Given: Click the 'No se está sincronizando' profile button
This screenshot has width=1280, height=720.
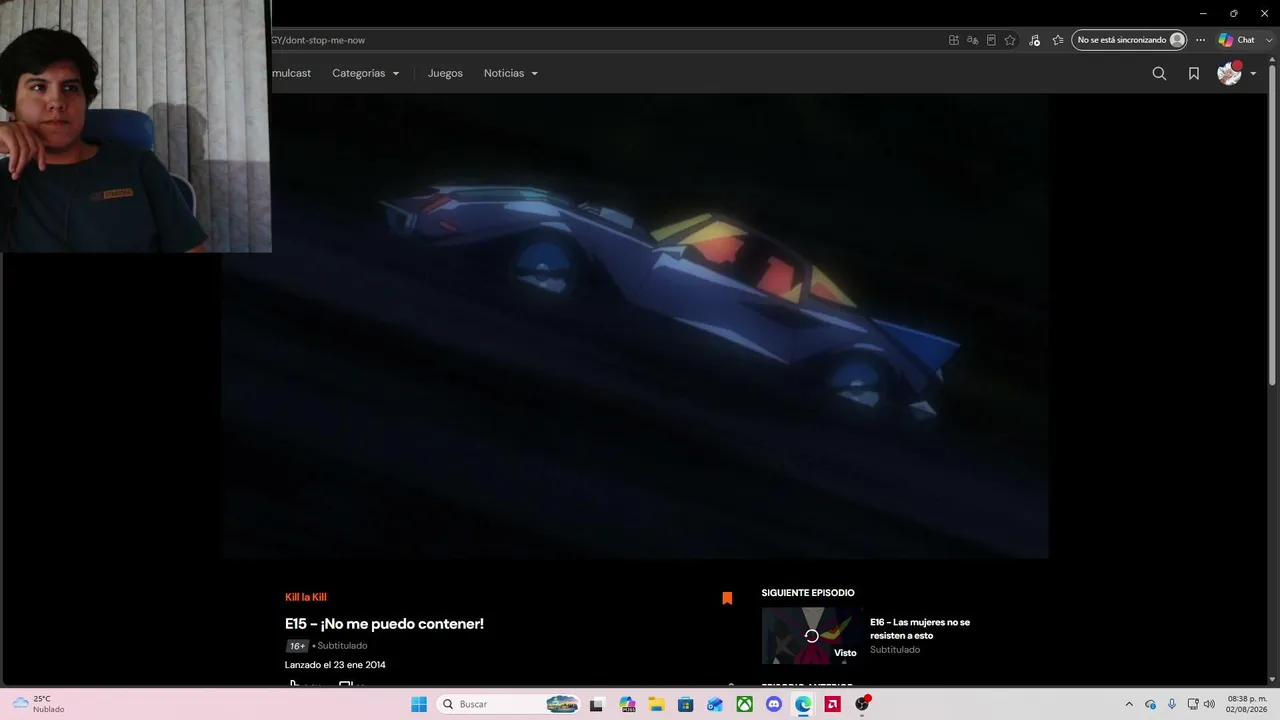Looking at the screenshot, I should click(1129, 40).
